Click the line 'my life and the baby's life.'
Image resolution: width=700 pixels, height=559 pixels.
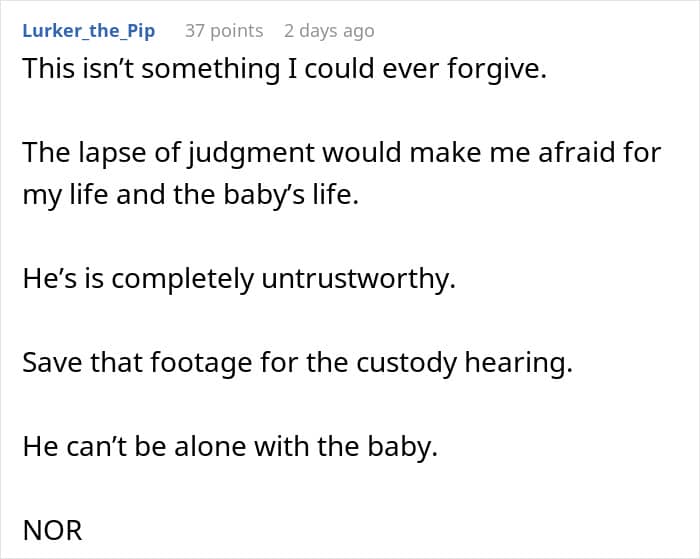191,195
